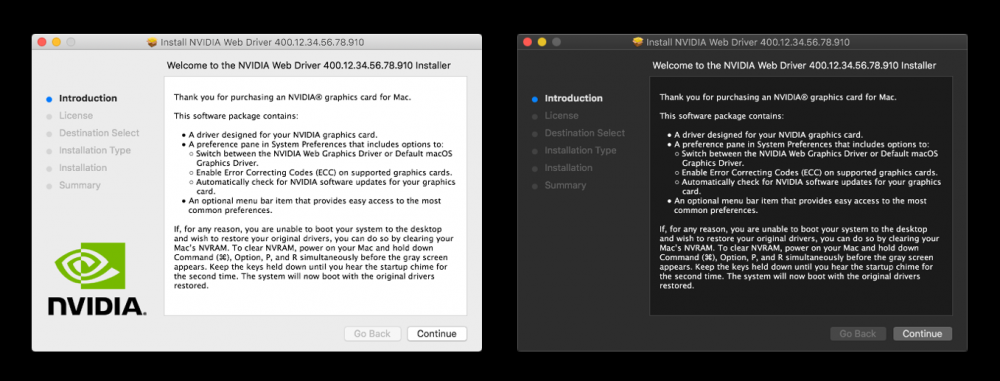
Task: Click 'An optional menu bar item' line, light window
Action: (x=313, y=201)
